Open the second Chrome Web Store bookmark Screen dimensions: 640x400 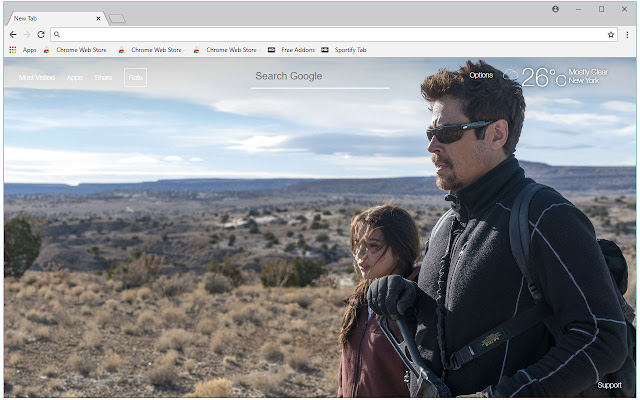(151, 50)
